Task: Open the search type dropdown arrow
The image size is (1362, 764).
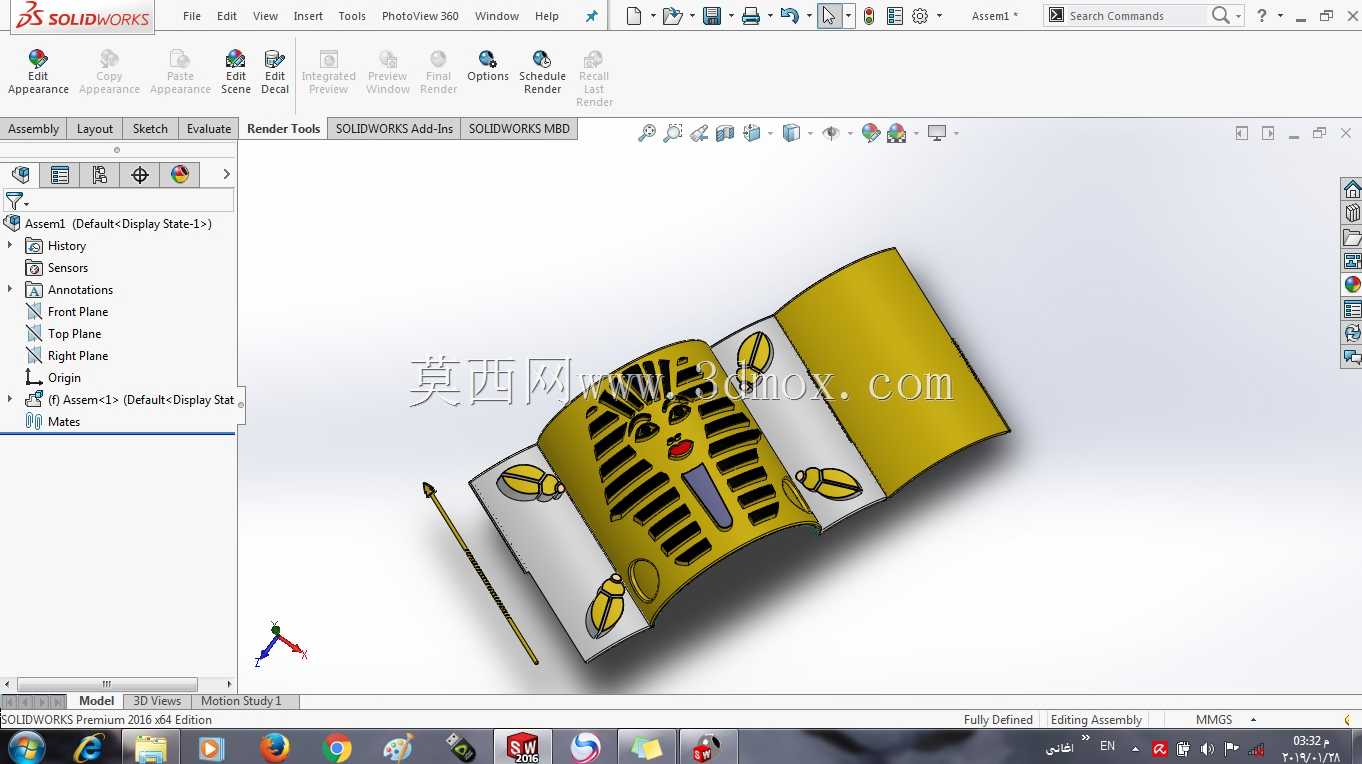Action: click(x=1238, y=16)
